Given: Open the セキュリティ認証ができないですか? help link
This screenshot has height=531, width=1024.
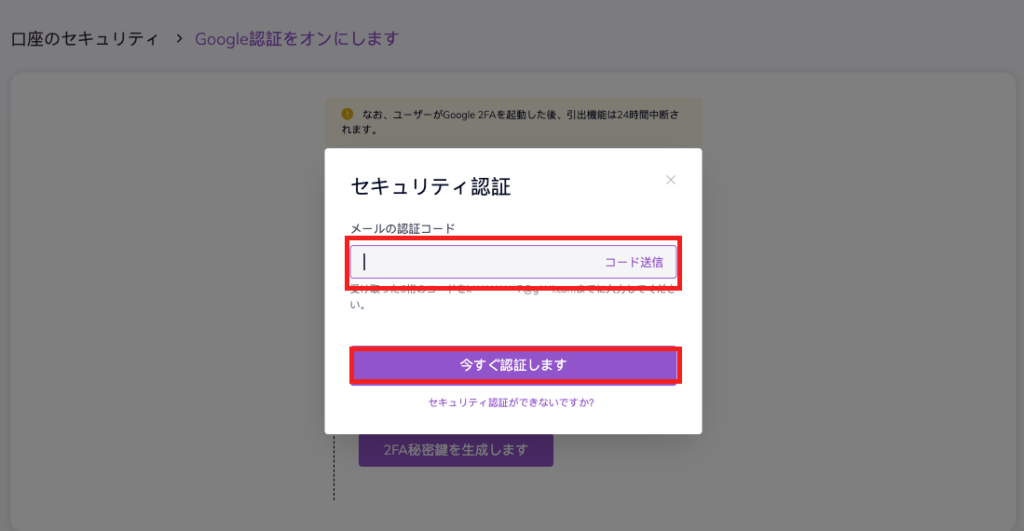Looking at the screenshot, I should (511, 402).
